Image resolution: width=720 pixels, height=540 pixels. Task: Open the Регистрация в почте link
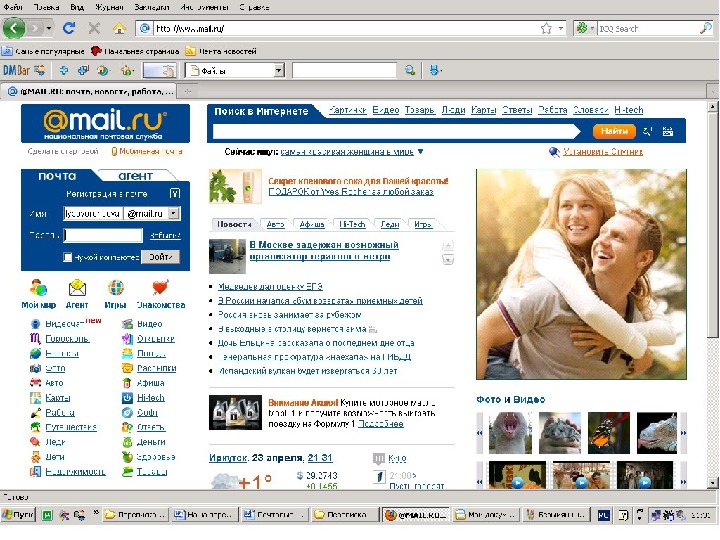[107, 194]
